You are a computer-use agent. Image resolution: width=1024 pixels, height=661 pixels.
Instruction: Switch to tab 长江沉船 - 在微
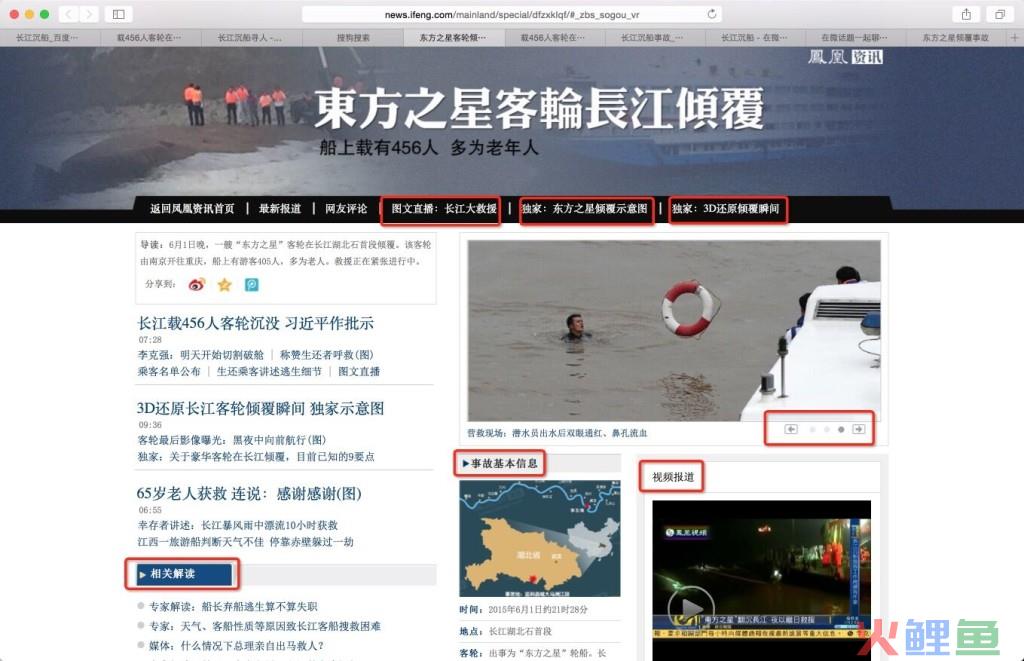(754, 38)
